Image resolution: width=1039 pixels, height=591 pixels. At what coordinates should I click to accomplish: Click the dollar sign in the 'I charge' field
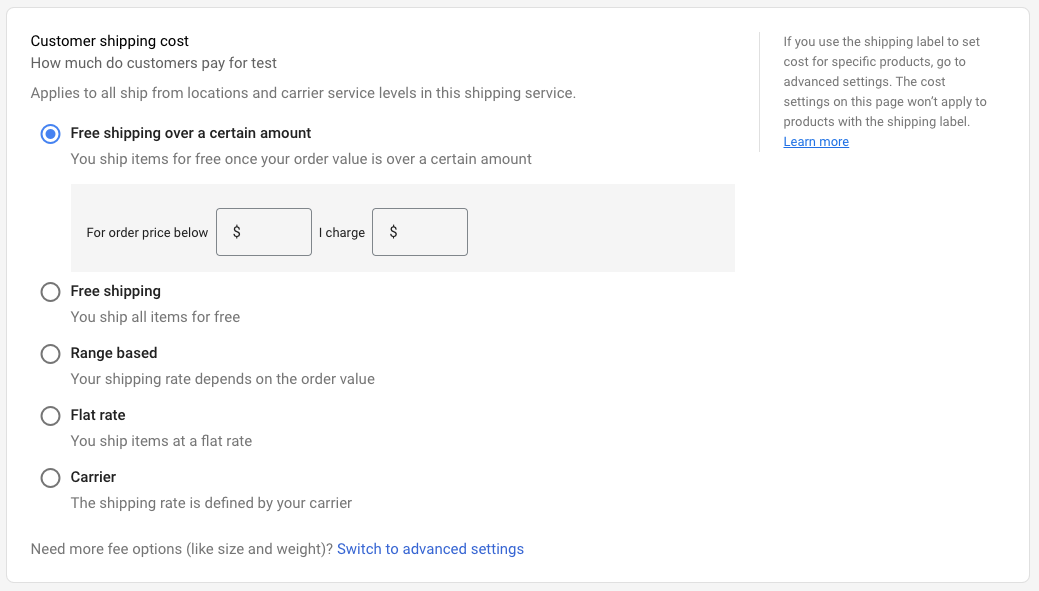click(x=393, y=232)
